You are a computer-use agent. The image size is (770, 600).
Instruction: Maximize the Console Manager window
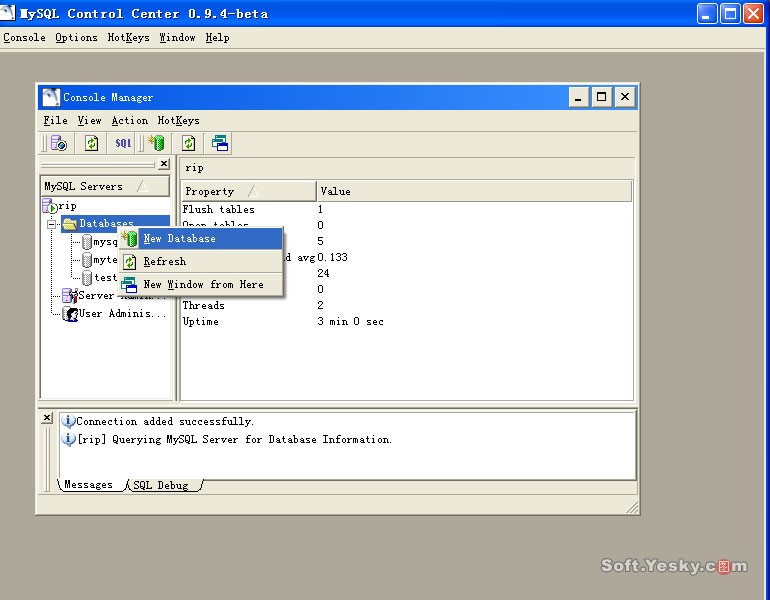point(602,97)
